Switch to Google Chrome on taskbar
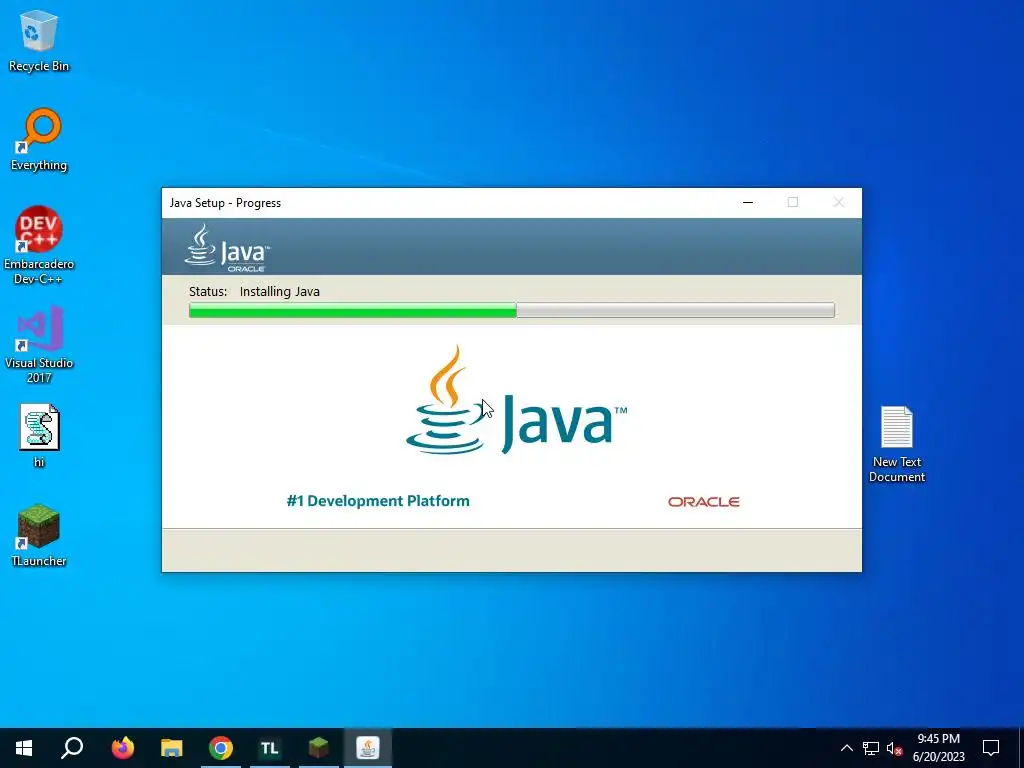 221,748
